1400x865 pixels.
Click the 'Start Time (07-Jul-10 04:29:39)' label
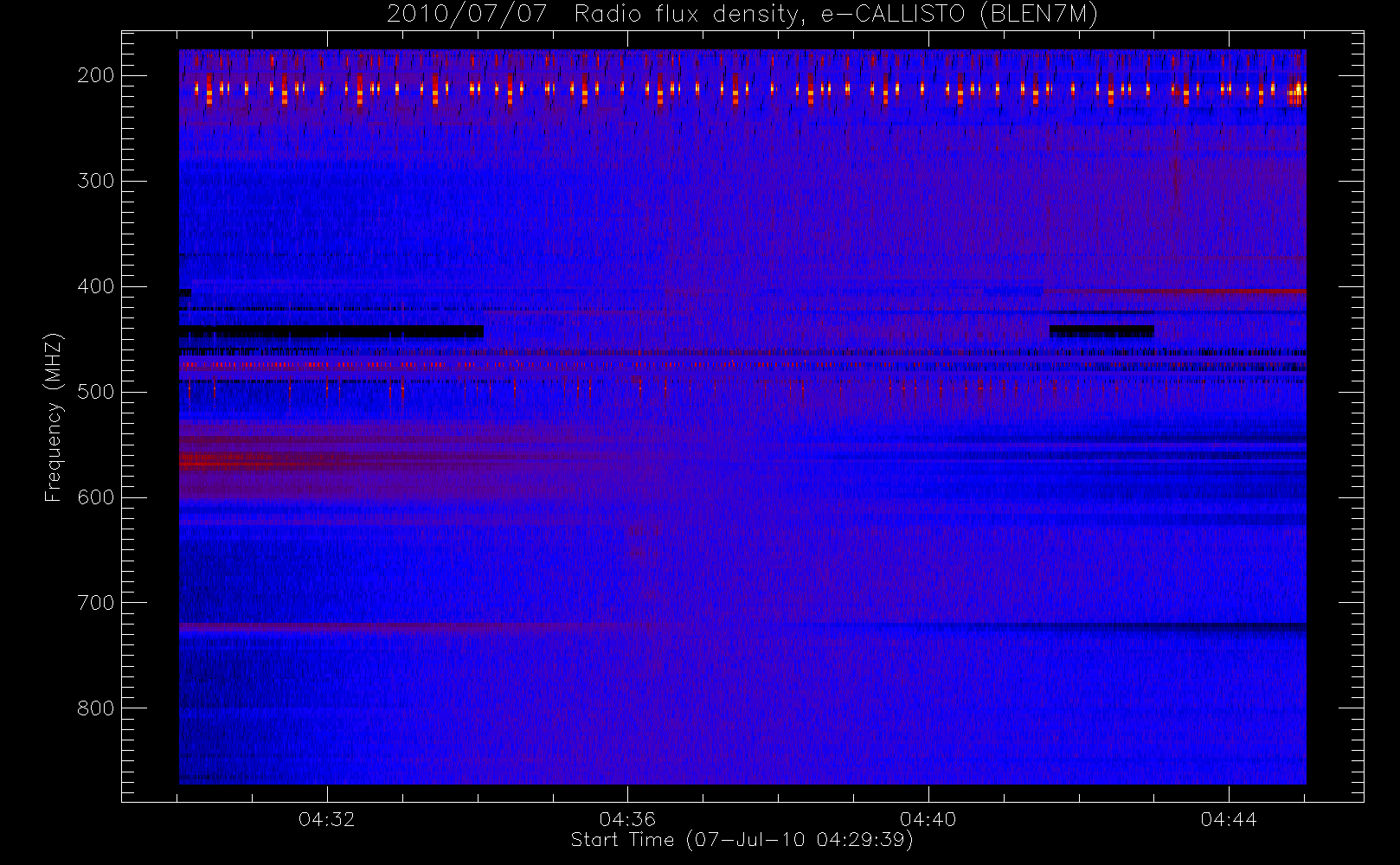coord(742,840)
